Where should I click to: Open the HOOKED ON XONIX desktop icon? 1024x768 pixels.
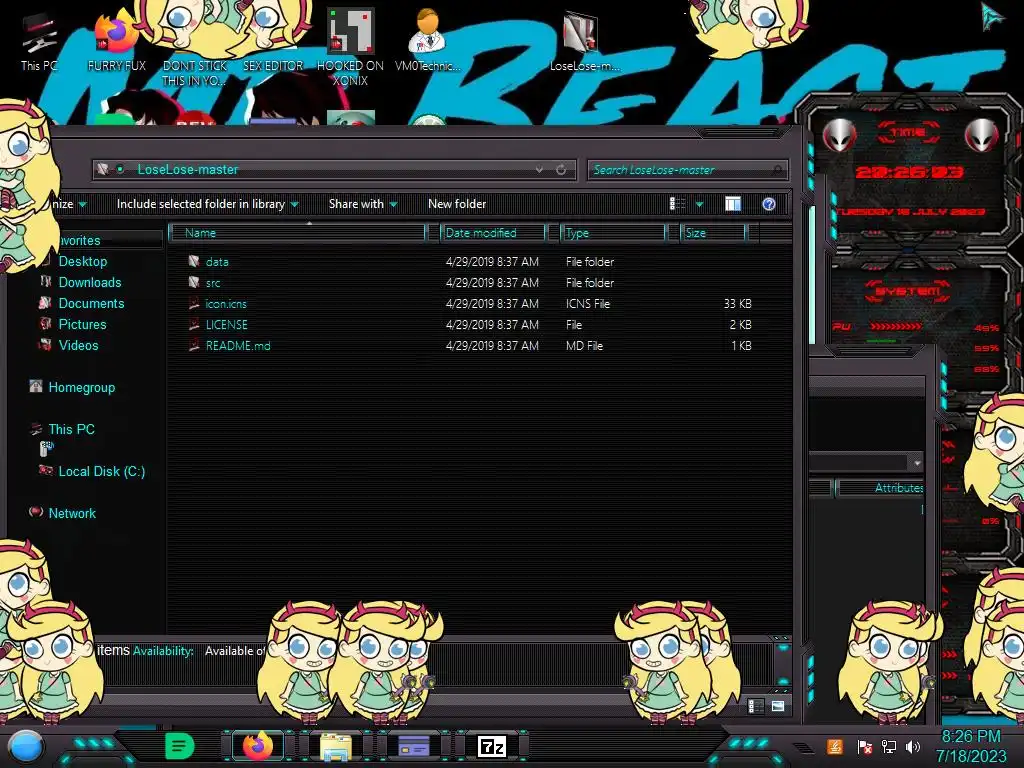click(x=350, y=47)
